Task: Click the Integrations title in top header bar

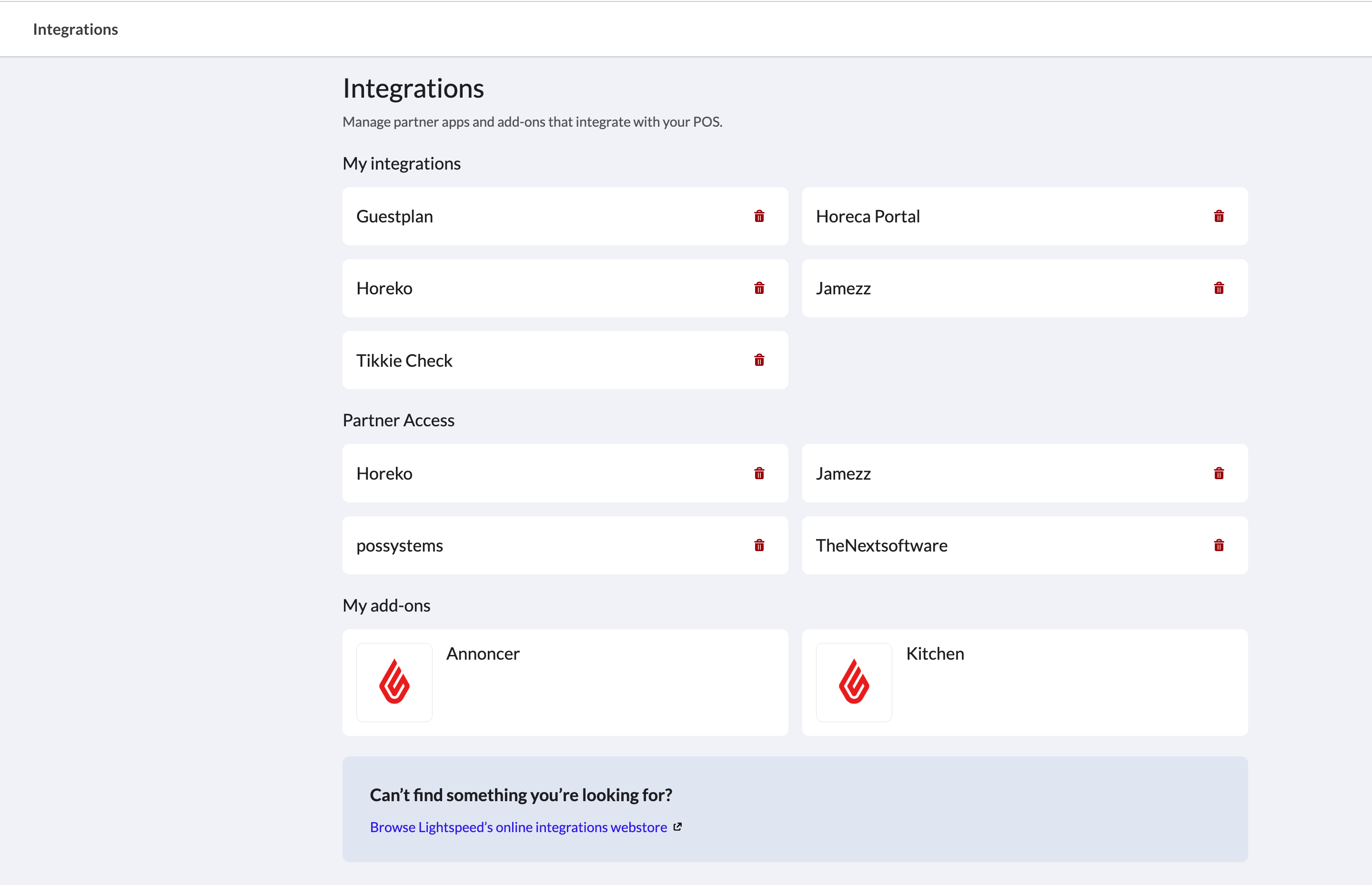Action: pos(75,30)
